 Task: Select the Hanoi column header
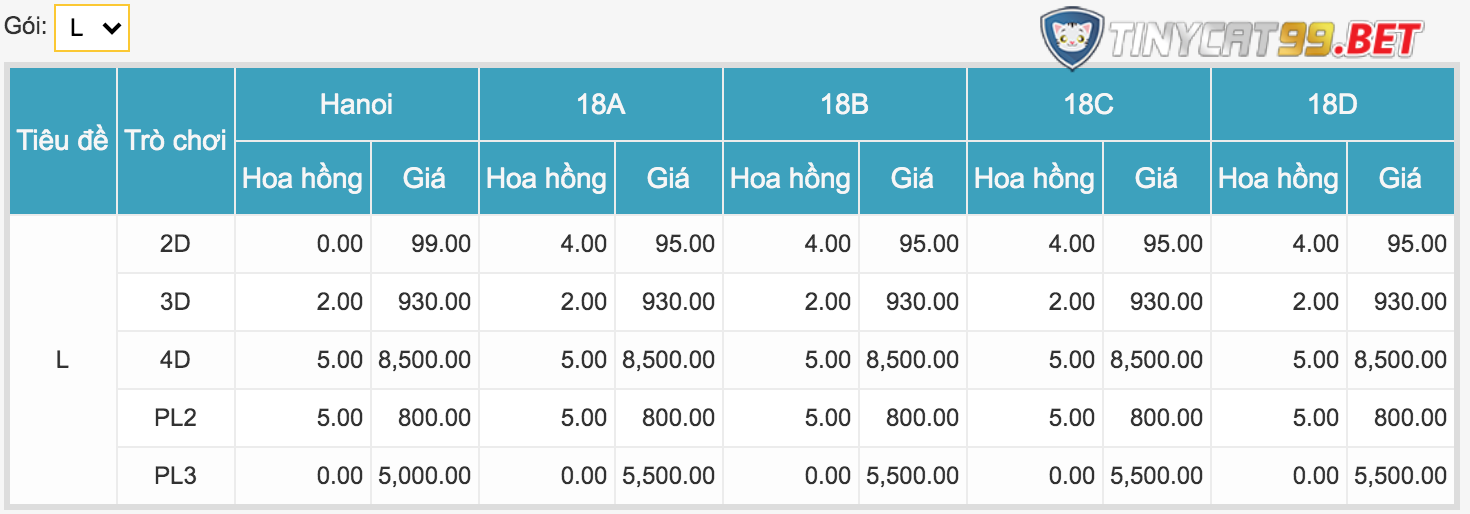[356, 104]
